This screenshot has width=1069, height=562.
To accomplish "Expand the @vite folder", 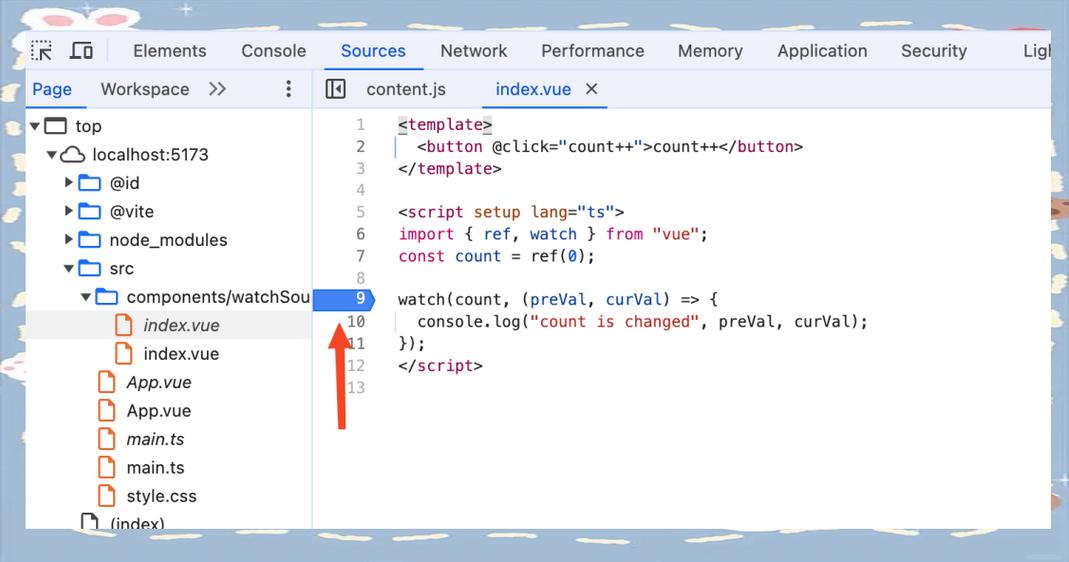I will [x=69, y=212].
